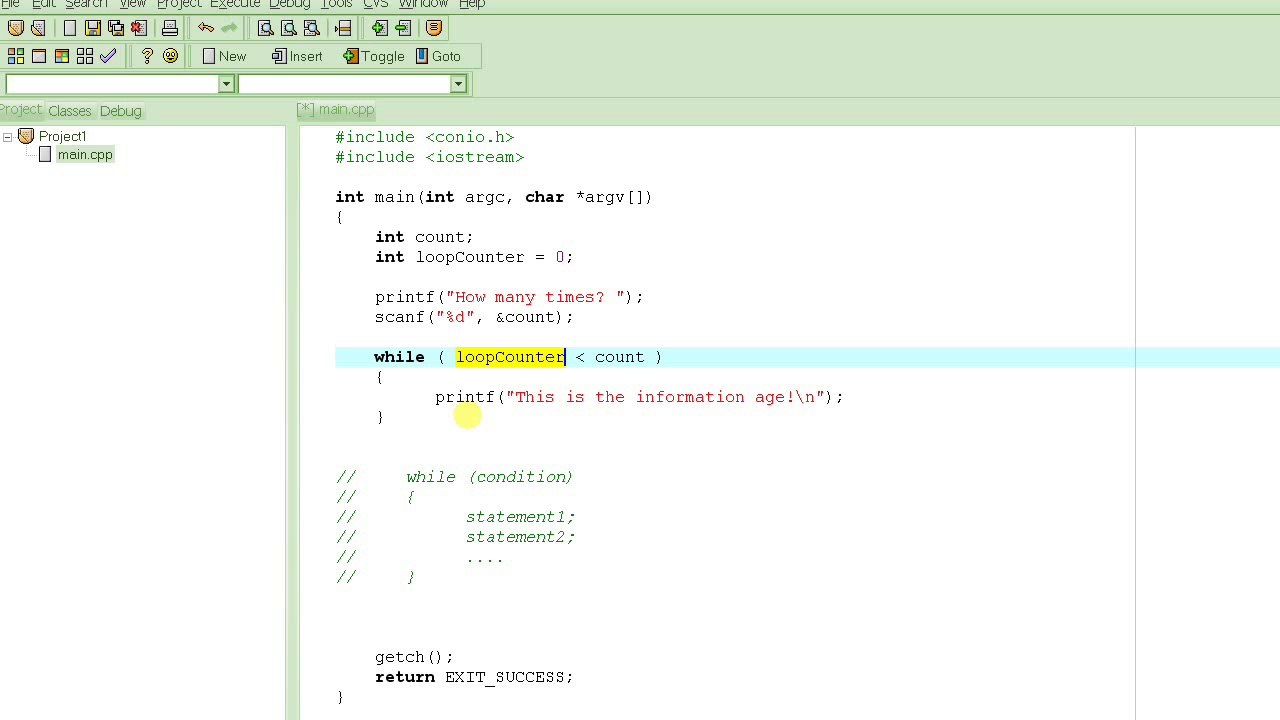Remove file from project green minus icon

point(403,28)
